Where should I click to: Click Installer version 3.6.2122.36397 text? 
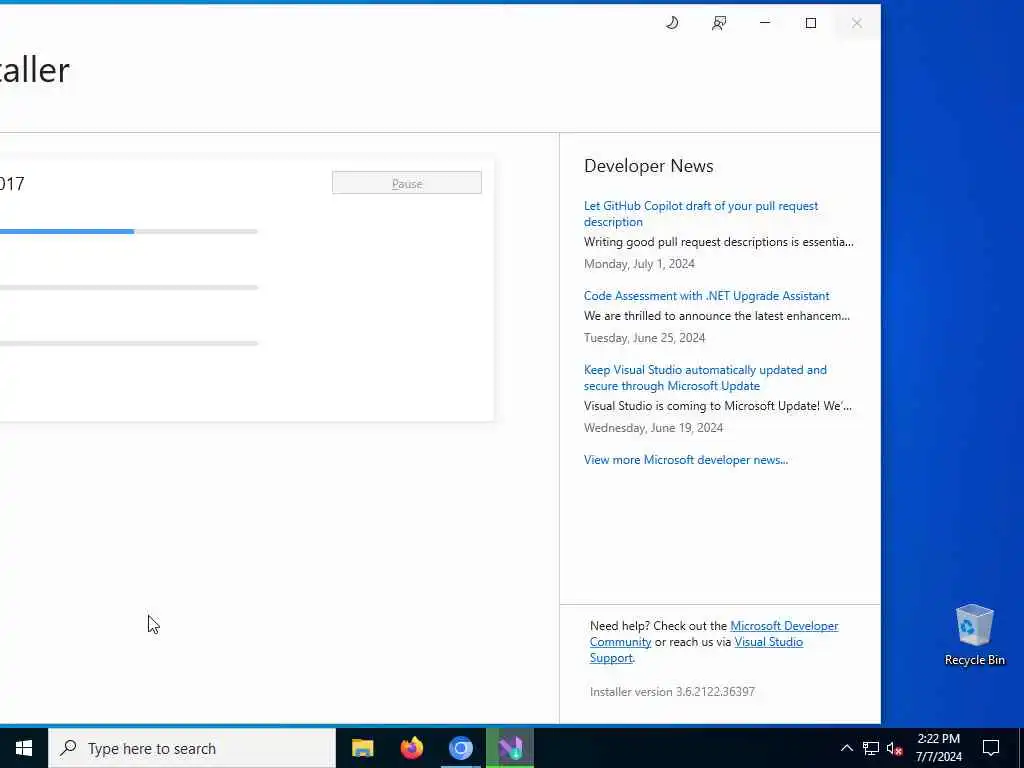click(672, 692)
